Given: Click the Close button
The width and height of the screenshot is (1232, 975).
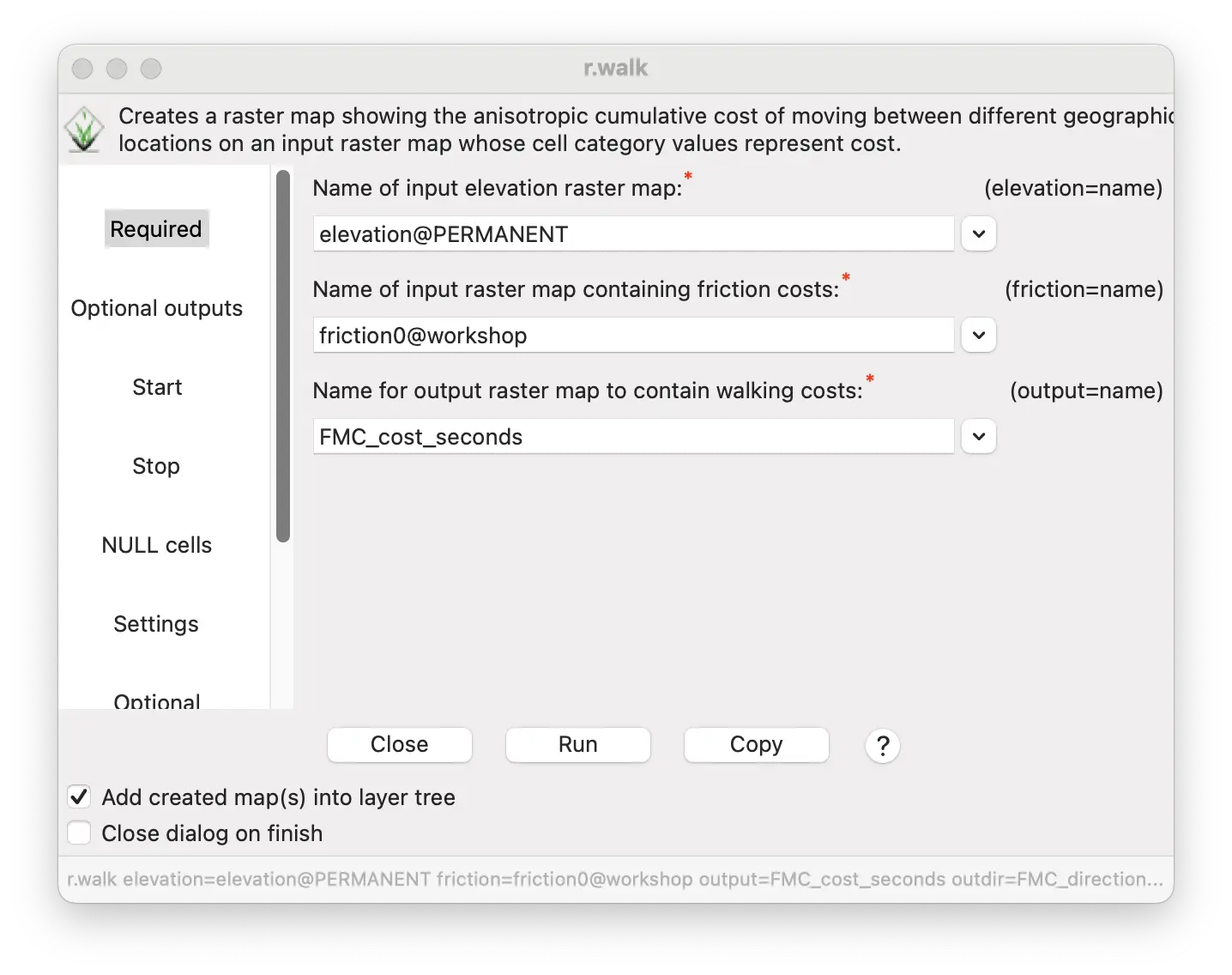Looking at the screenshot, I should pos(400,744).
